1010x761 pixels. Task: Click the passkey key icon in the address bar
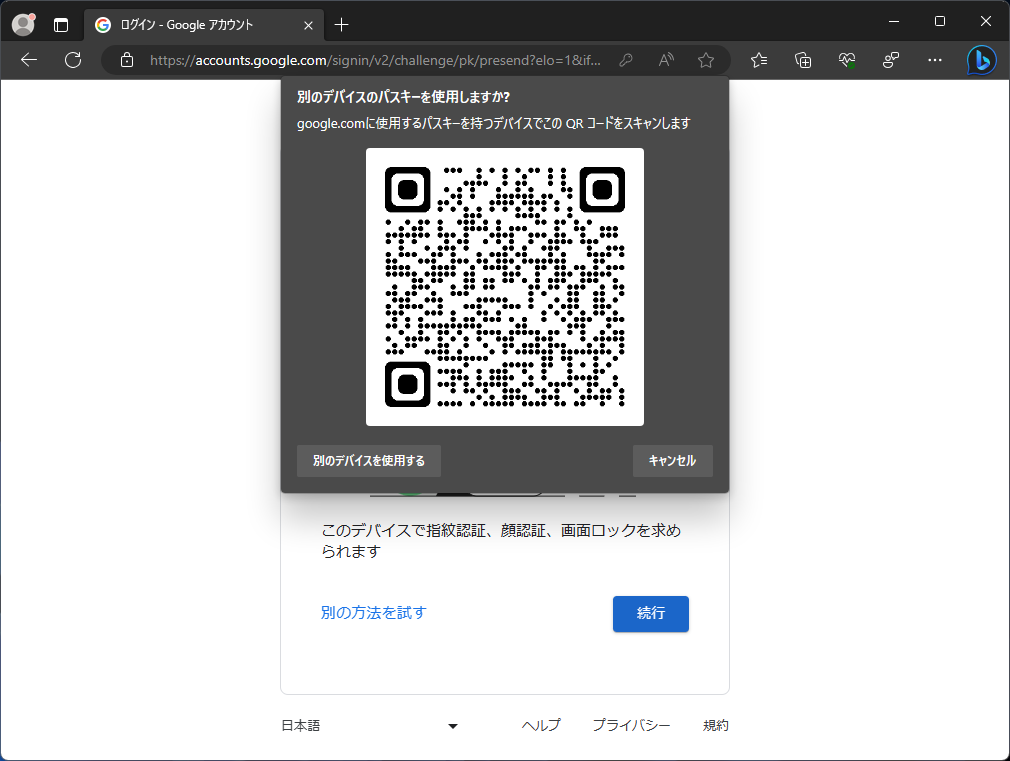625,60
